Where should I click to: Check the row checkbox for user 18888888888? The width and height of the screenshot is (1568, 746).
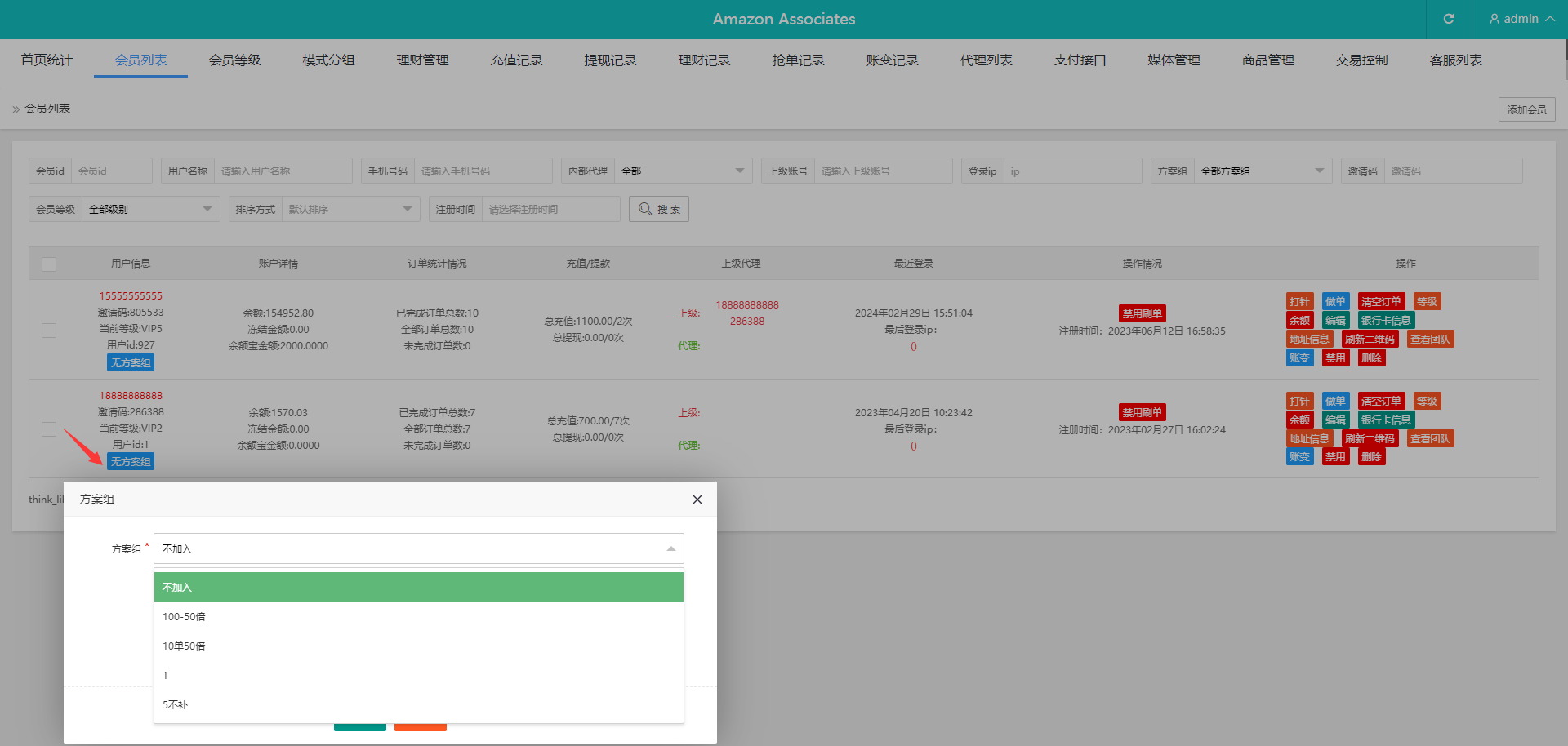(x=49, y=429)
